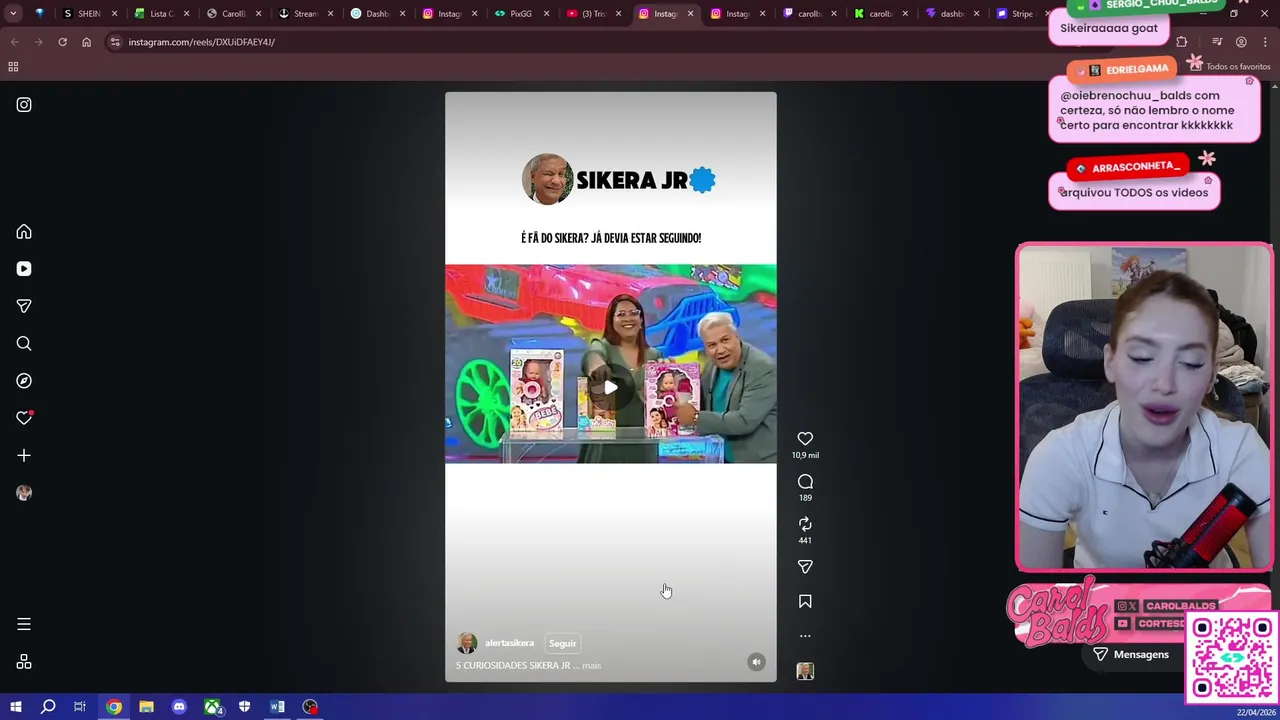
Task: Save the reel with bookmark icon
Action: [805, 602]
